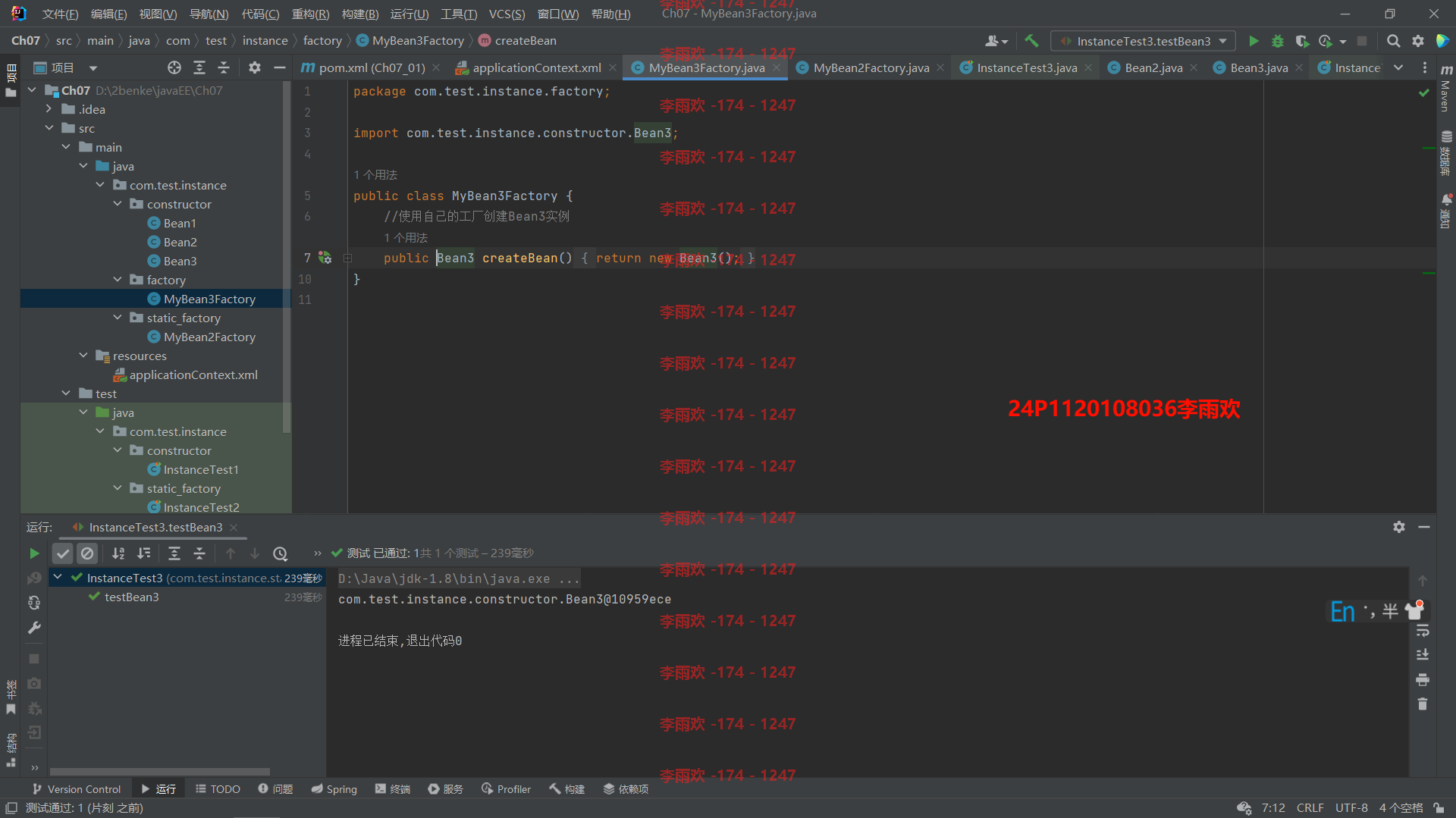
Task: Select testBean3 test result
Action: click(131, 597)
